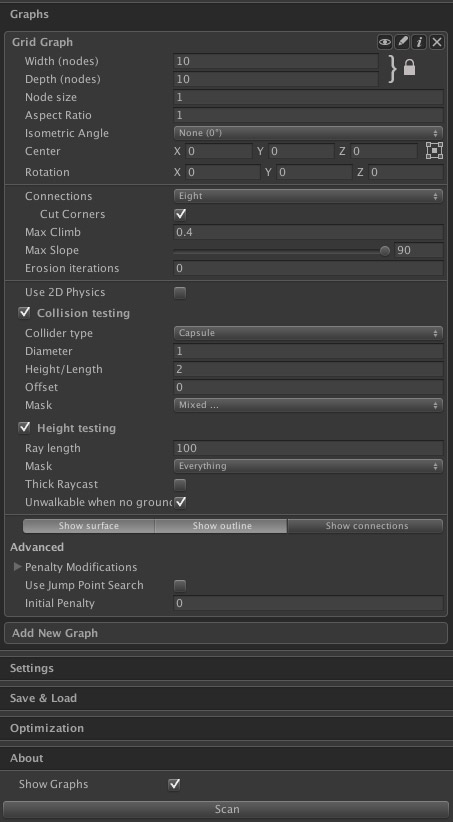The height and width of the screenshot is (822, 453).
Task: Click the Max Slope slider handle
Action: click(385, 251)
